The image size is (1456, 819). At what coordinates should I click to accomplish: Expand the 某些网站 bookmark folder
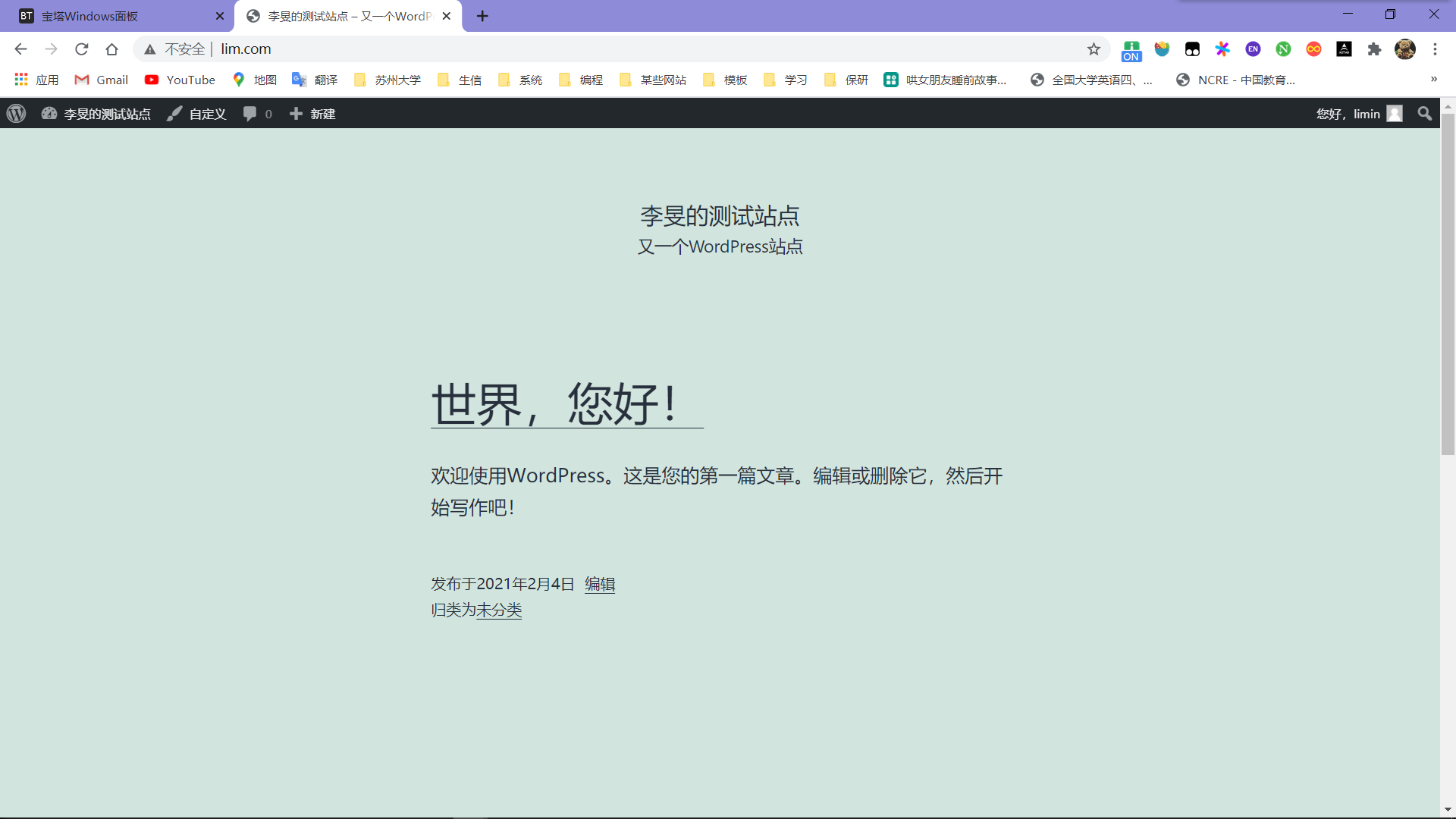(652, 80)
